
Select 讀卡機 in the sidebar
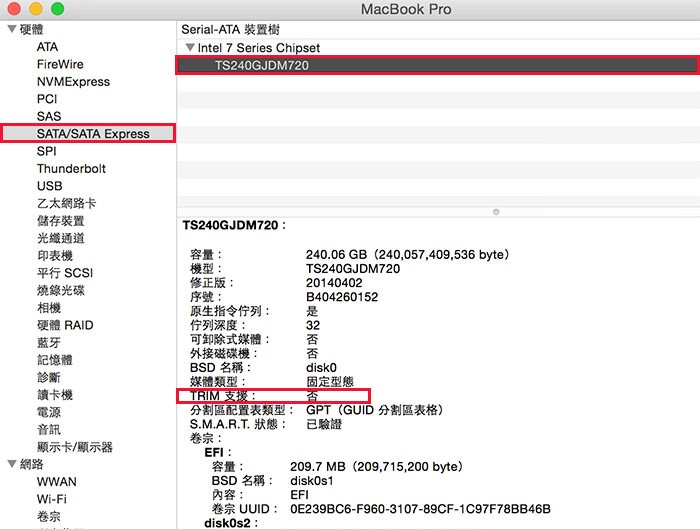[x=54, y=395]
